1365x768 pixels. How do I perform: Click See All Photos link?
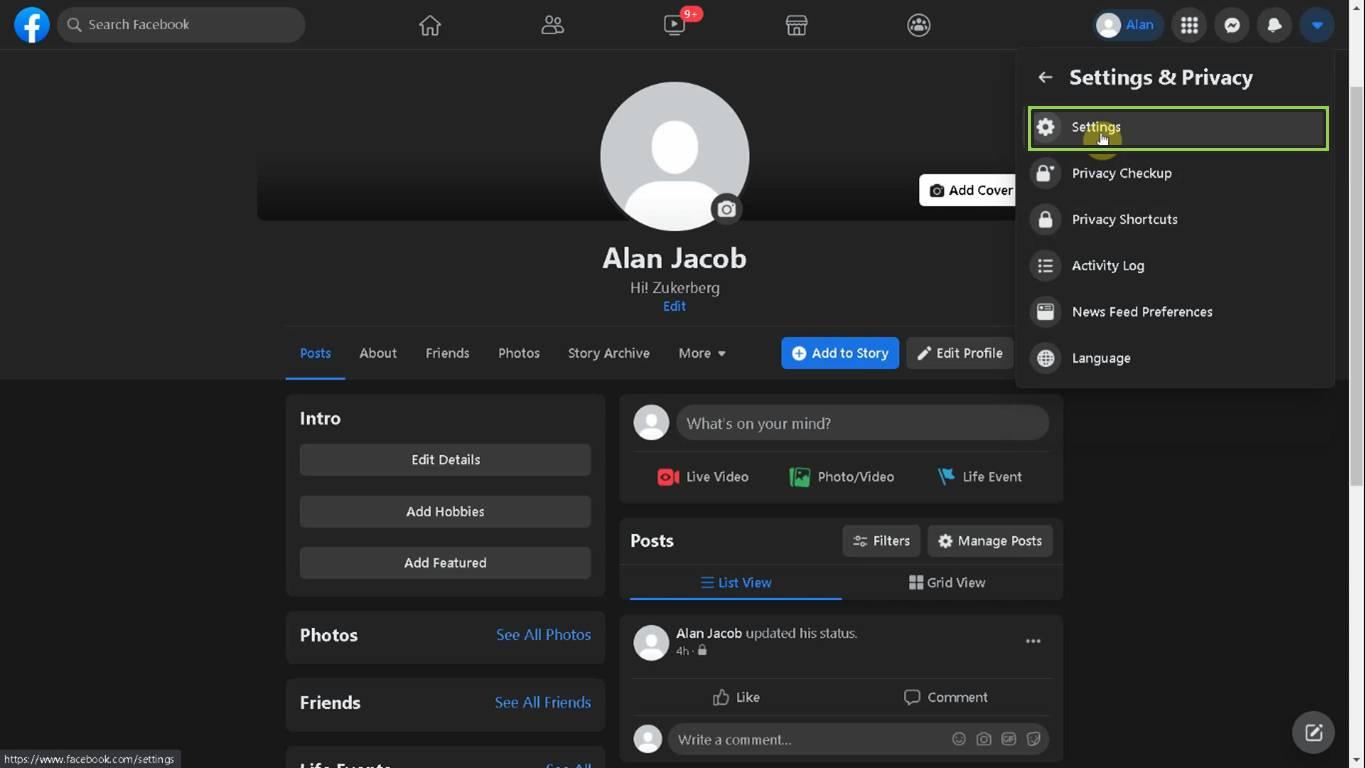click(x=543, y=635)
